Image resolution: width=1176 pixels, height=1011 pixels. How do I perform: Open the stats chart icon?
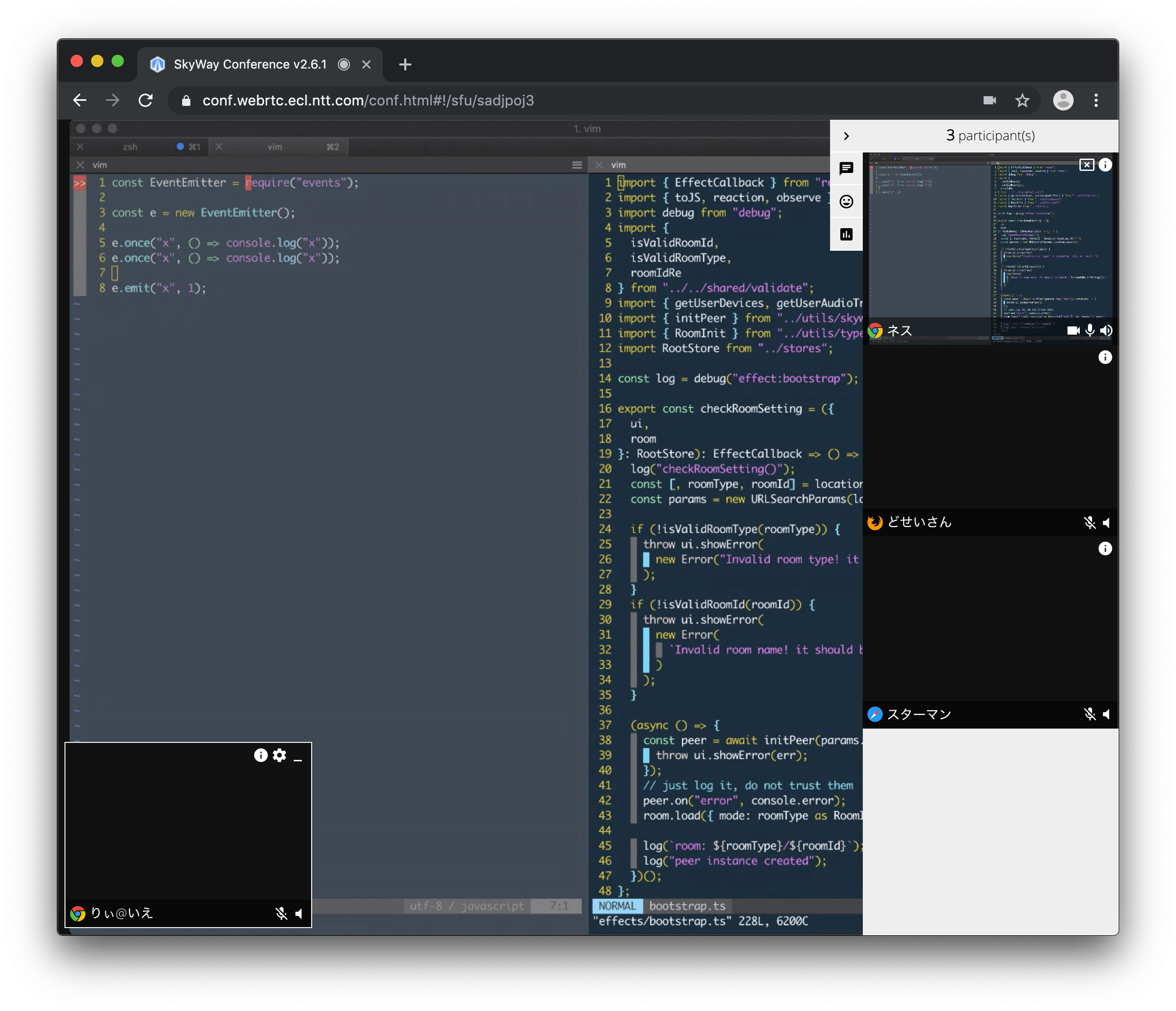point(846,234)
